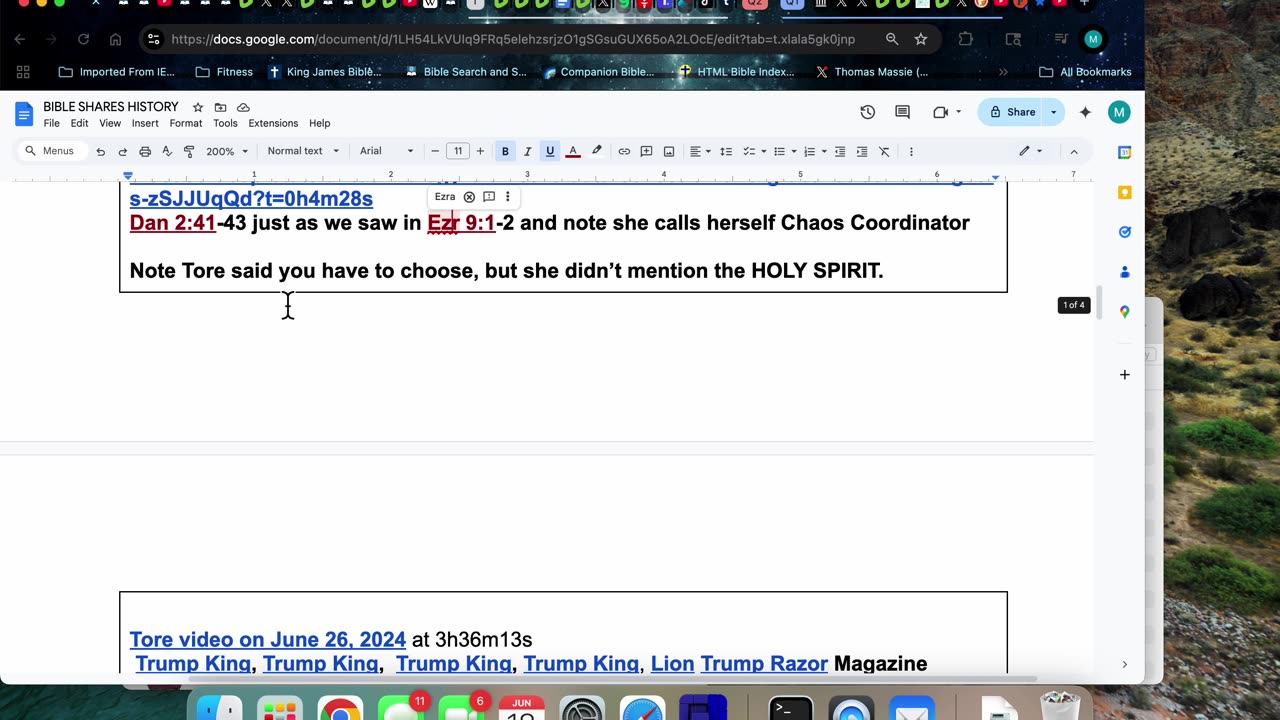Open text alignment dropdown
1280x720 pixels.
coord(699,151)
